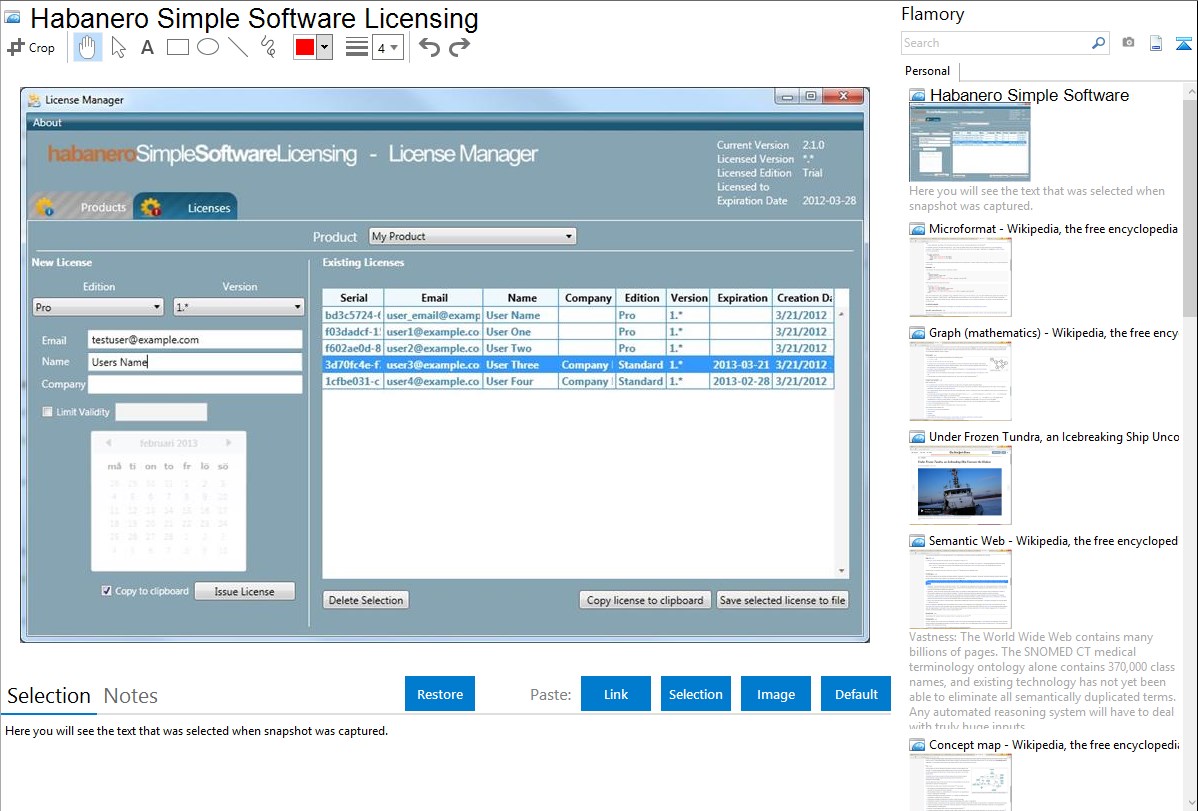This screenshot has height=811, width=1198.
Task: Open the Semantic Web snapshot thumbnail
Action: click(960, 589)
